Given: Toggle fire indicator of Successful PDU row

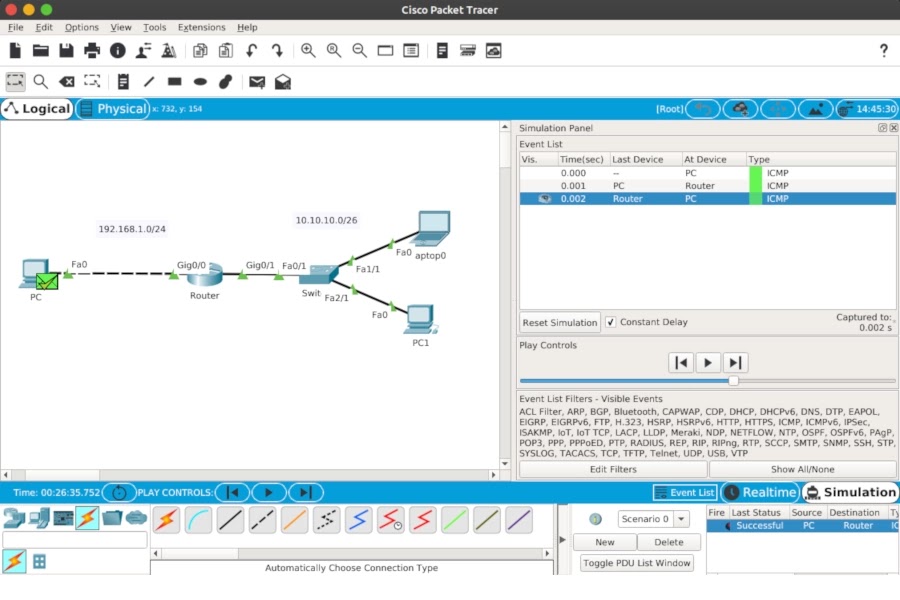Looking at the screenshot, I should coord(728,526).
